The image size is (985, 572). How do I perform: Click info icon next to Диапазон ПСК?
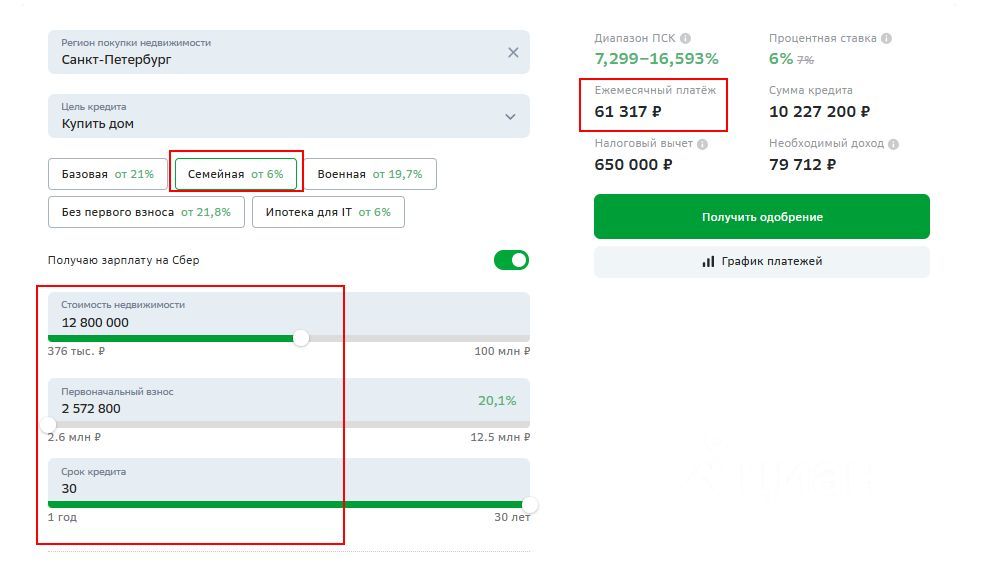point(685,38)
